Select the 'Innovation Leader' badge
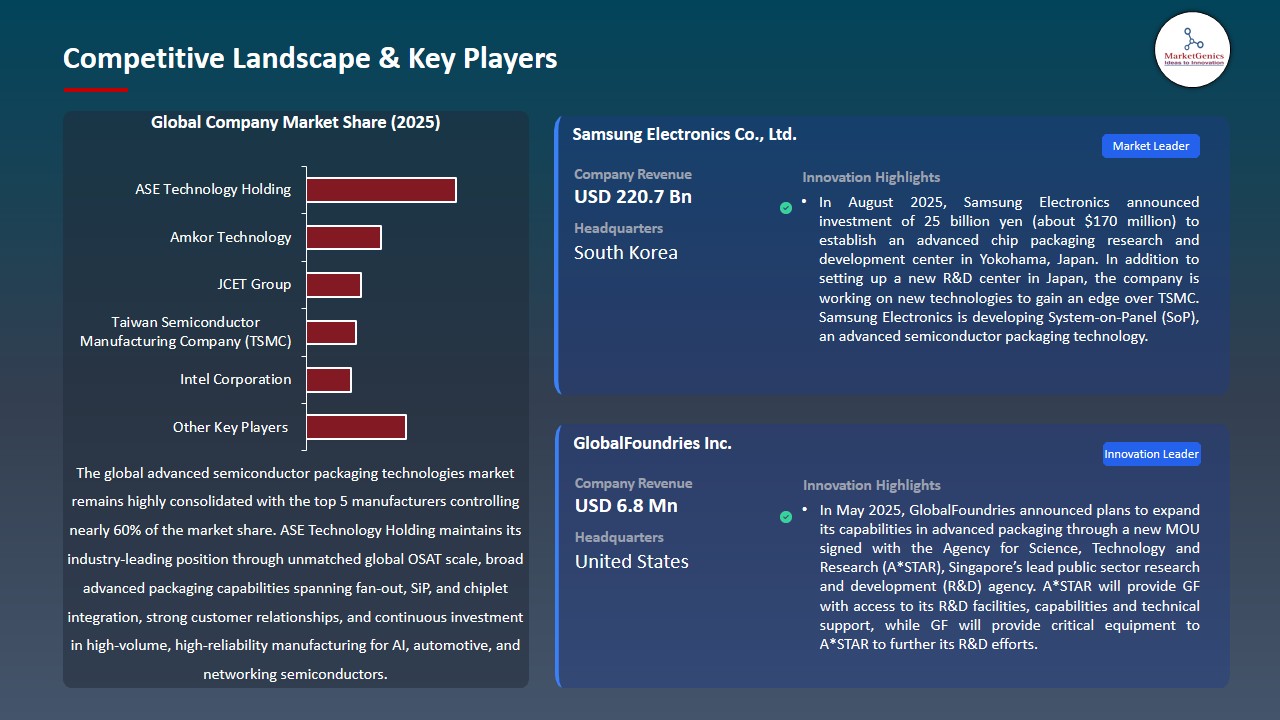 (x=1151, y=453)
